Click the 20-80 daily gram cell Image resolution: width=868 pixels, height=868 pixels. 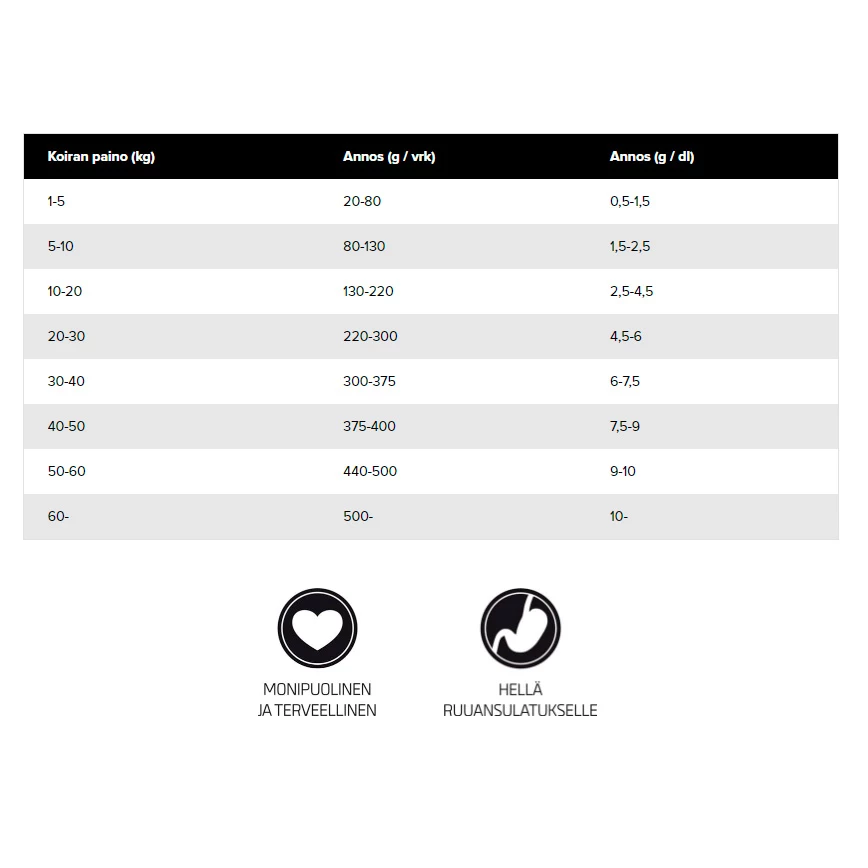coord(362,202)
